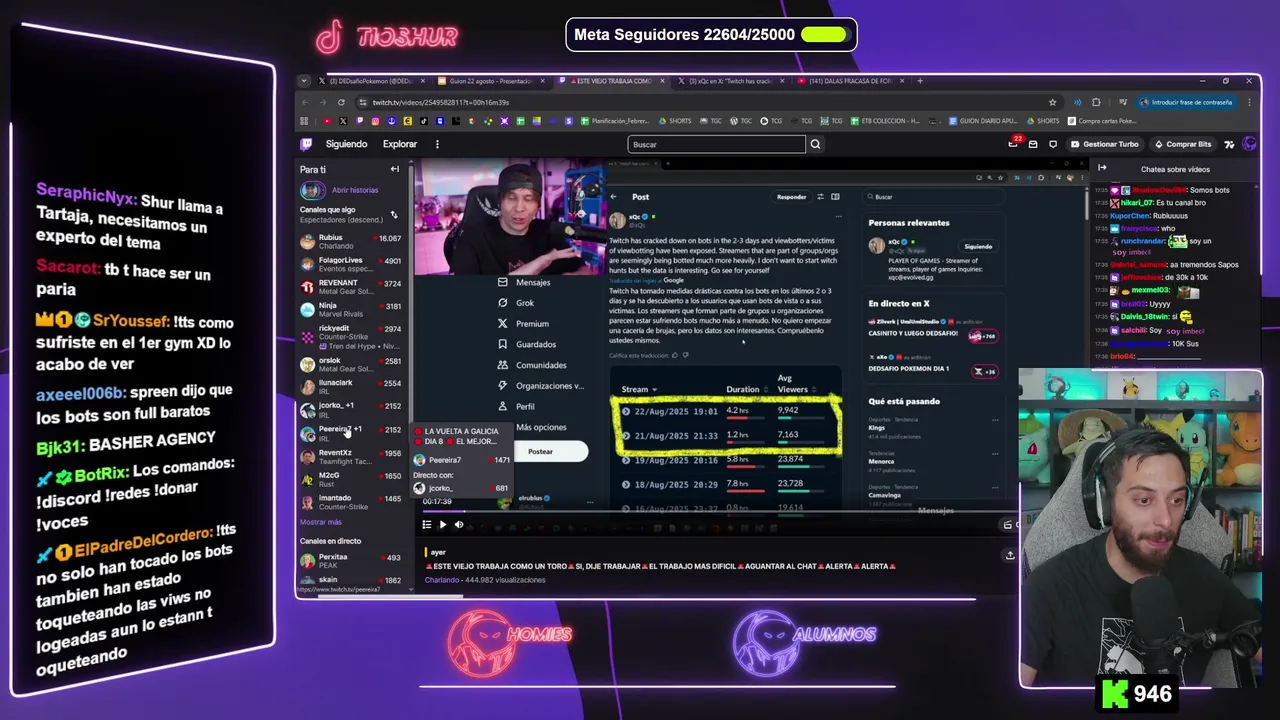Open Perxitaa channel under Canales en directo
This screenshot has width=1280, height=720.
point(351,561)
